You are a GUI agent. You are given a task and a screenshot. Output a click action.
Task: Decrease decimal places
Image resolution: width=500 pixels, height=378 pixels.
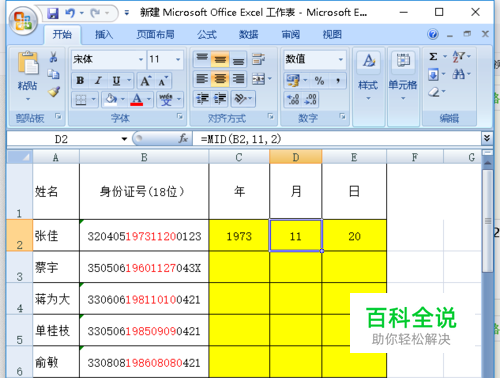(310, 99)
